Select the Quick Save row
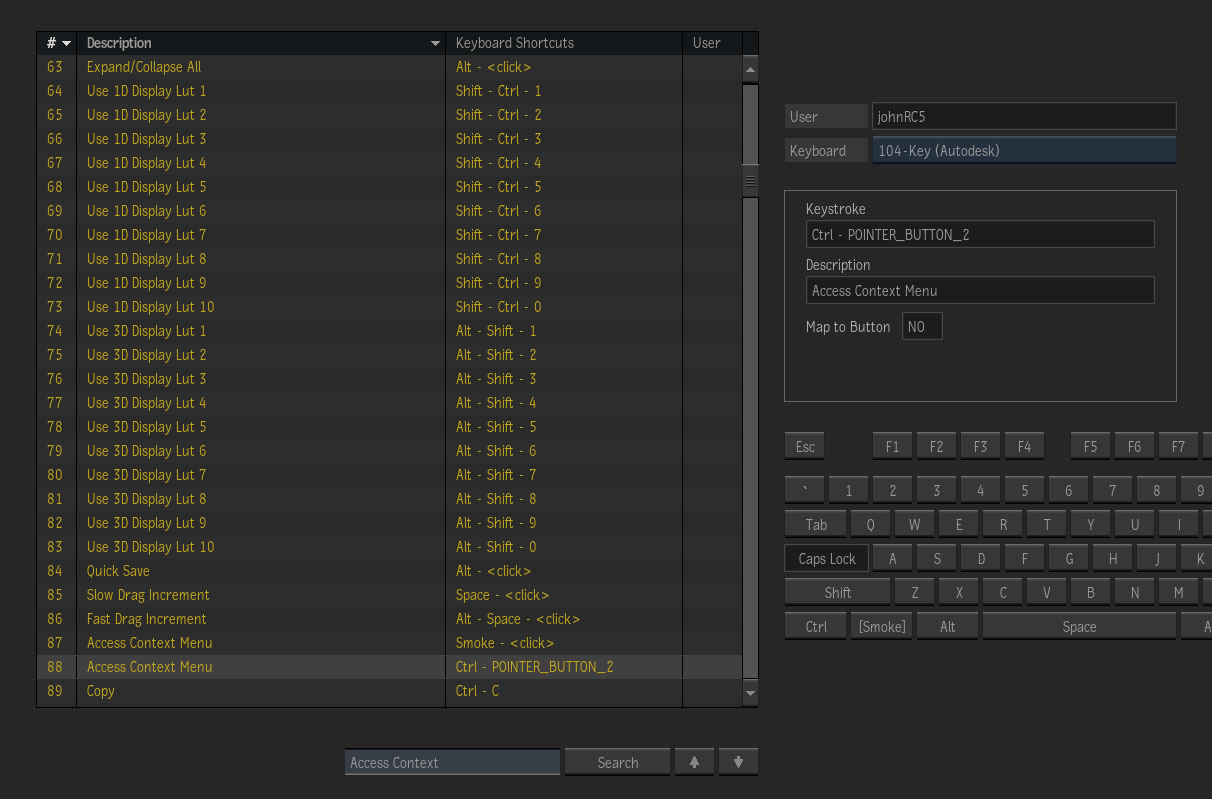The height and width of the screenshot is (799, 1212). [x=390, y=571]
